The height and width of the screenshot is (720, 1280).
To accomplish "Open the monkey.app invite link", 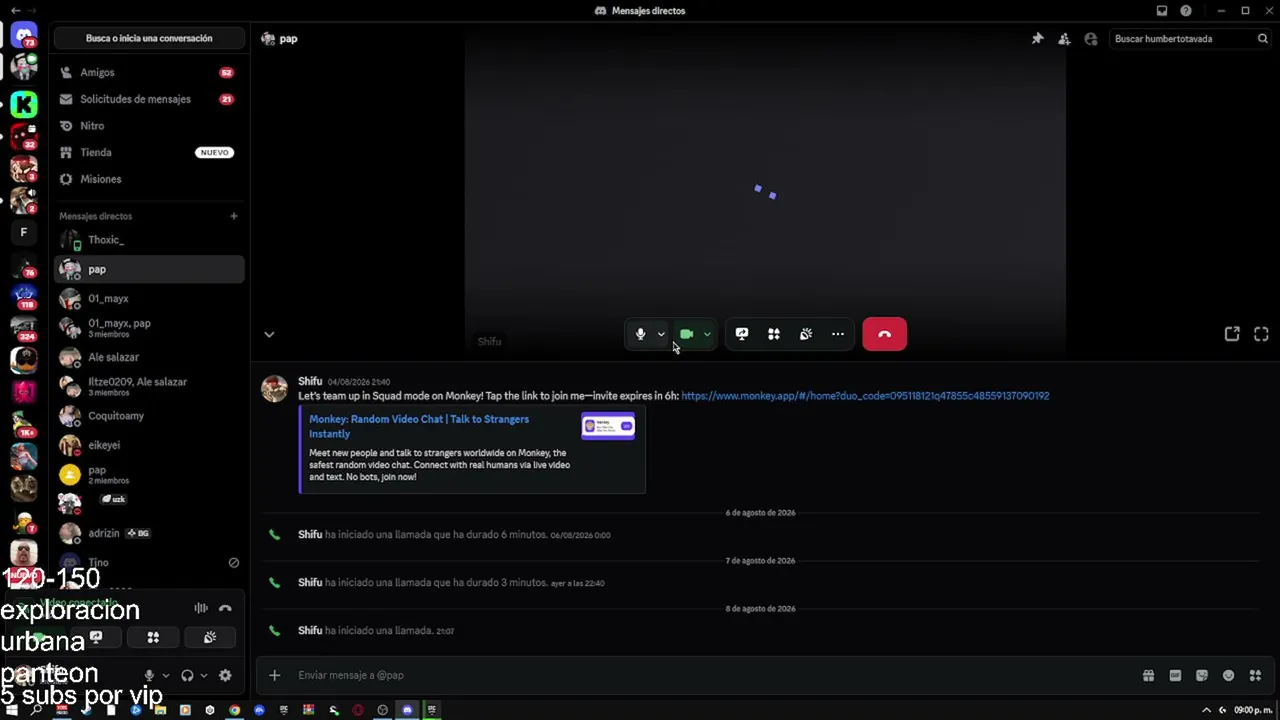I will tap(865, 396).
